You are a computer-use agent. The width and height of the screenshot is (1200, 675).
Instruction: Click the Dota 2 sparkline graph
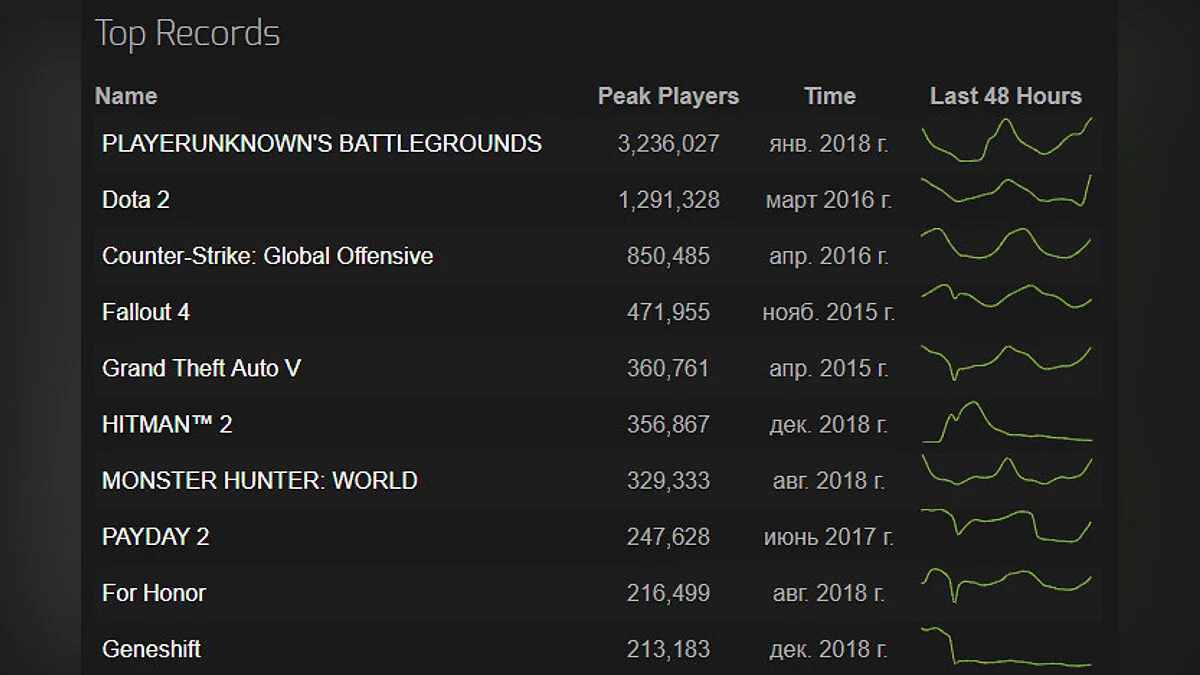point(1006,192)
